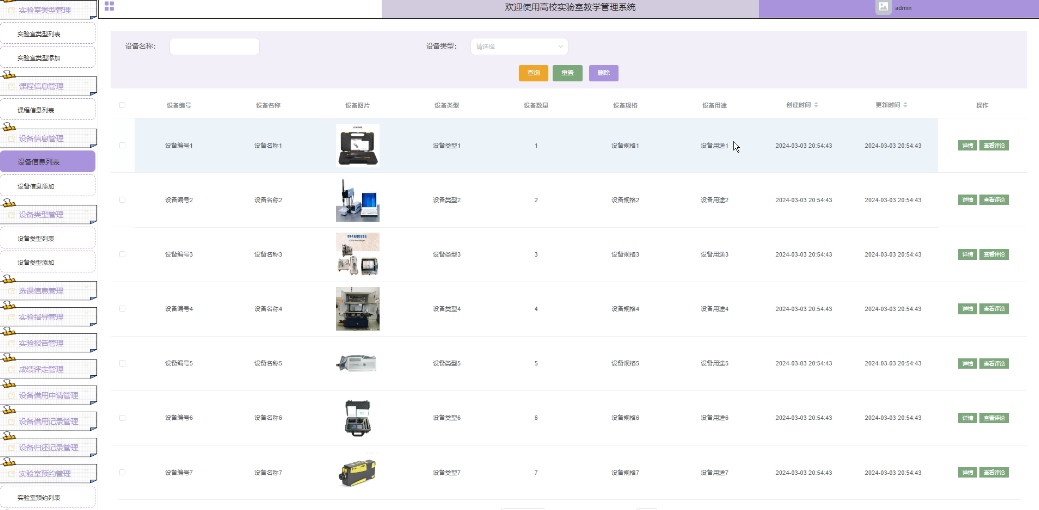
Task: Check the row checkbox for 设备编号7
Action: click(x=123, y=472)
